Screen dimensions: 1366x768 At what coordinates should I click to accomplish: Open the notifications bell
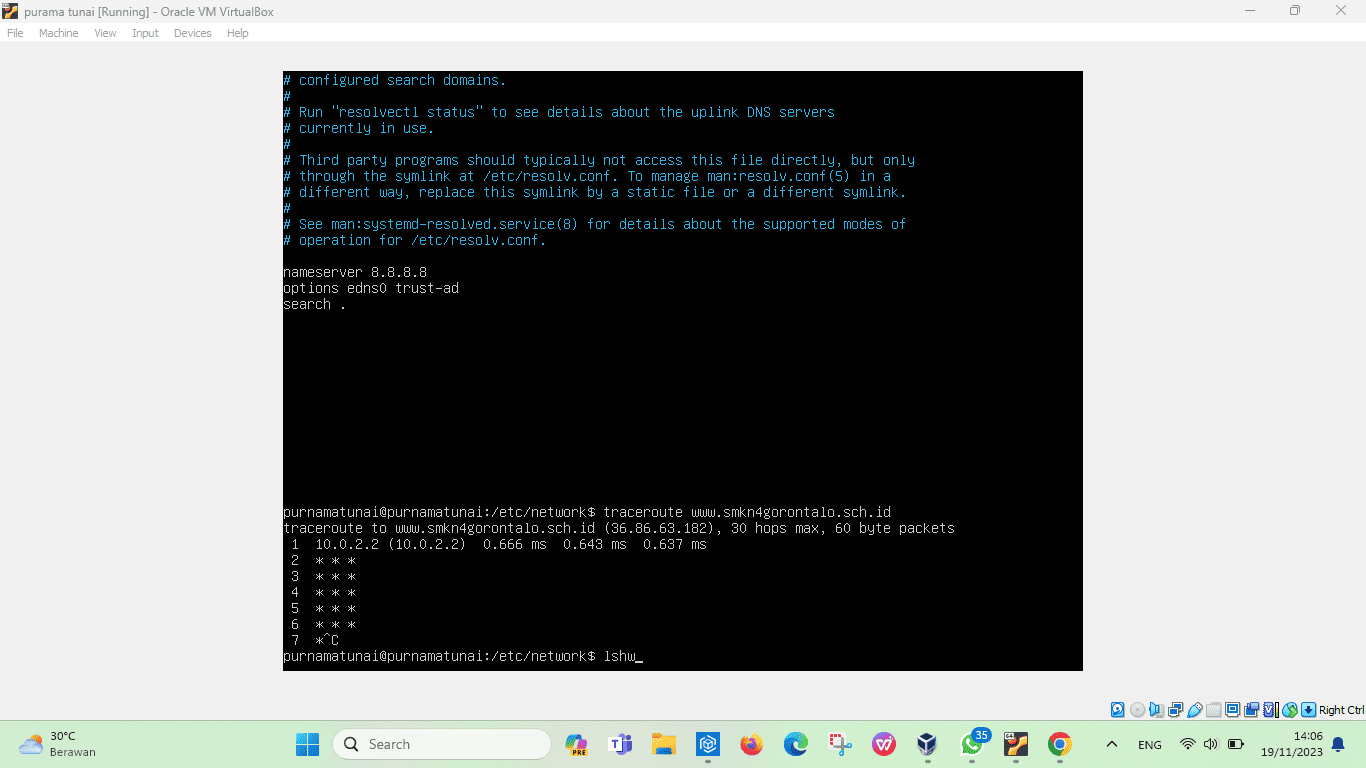[1338, 744]
